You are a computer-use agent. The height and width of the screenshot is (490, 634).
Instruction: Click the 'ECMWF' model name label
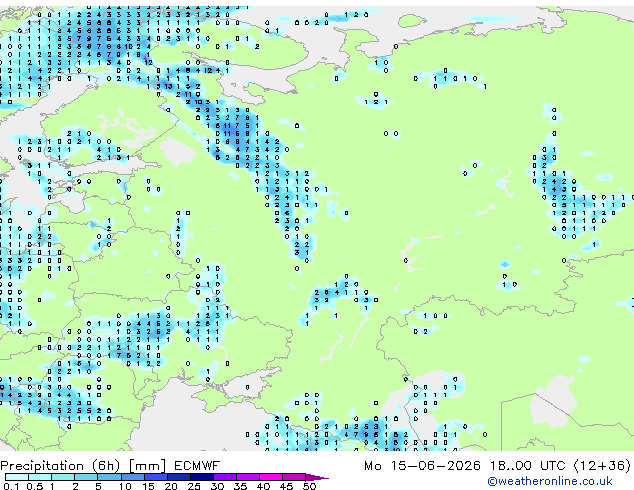click(197, 466)
